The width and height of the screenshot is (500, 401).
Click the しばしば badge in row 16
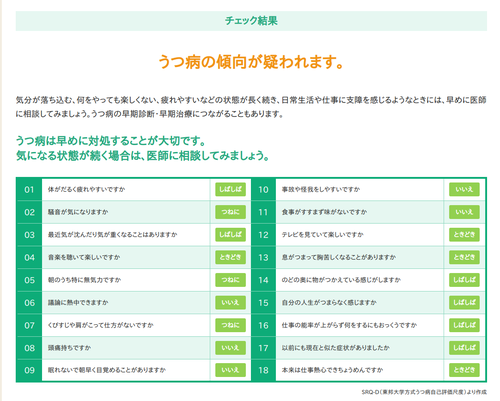[x=464, y=325]
